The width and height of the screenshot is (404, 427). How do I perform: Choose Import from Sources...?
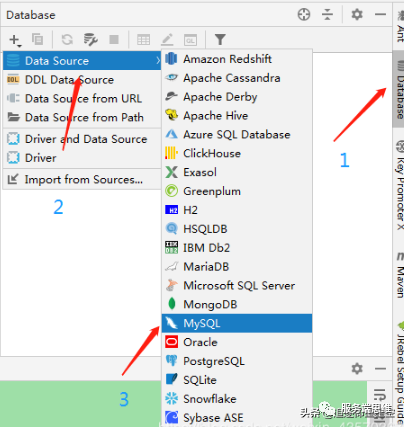[82, 179]
